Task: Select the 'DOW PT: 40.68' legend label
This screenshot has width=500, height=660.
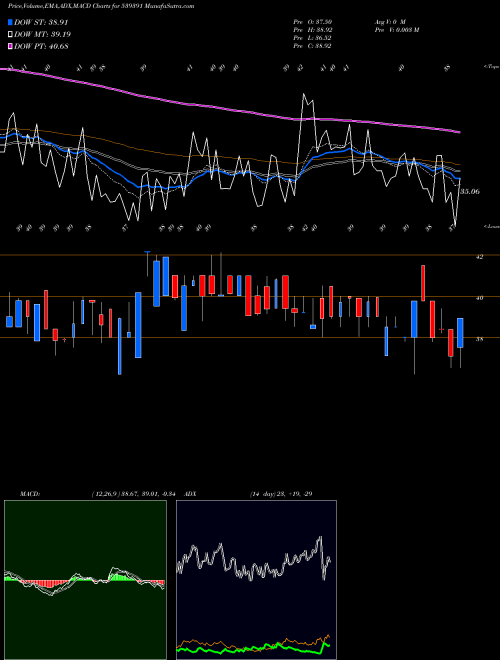Action: (41, 46)
